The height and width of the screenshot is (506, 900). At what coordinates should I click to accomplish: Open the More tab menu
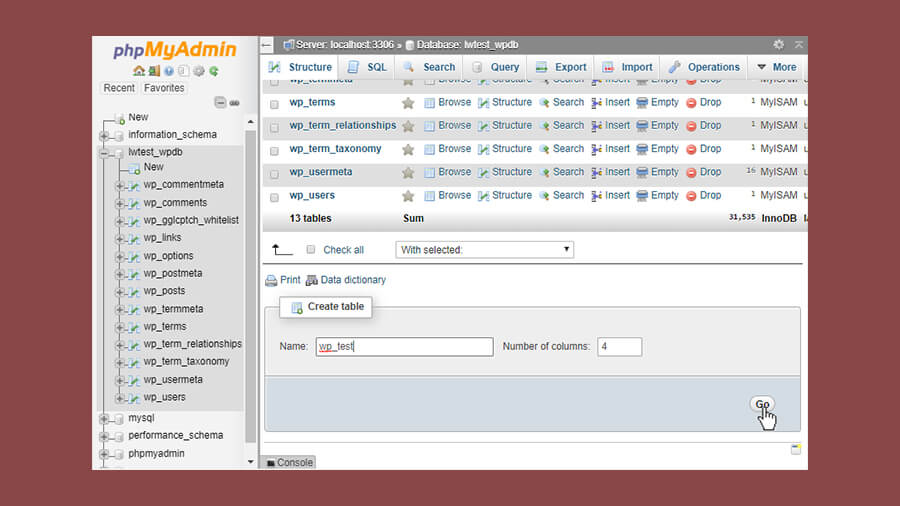(x=777, y=67)
